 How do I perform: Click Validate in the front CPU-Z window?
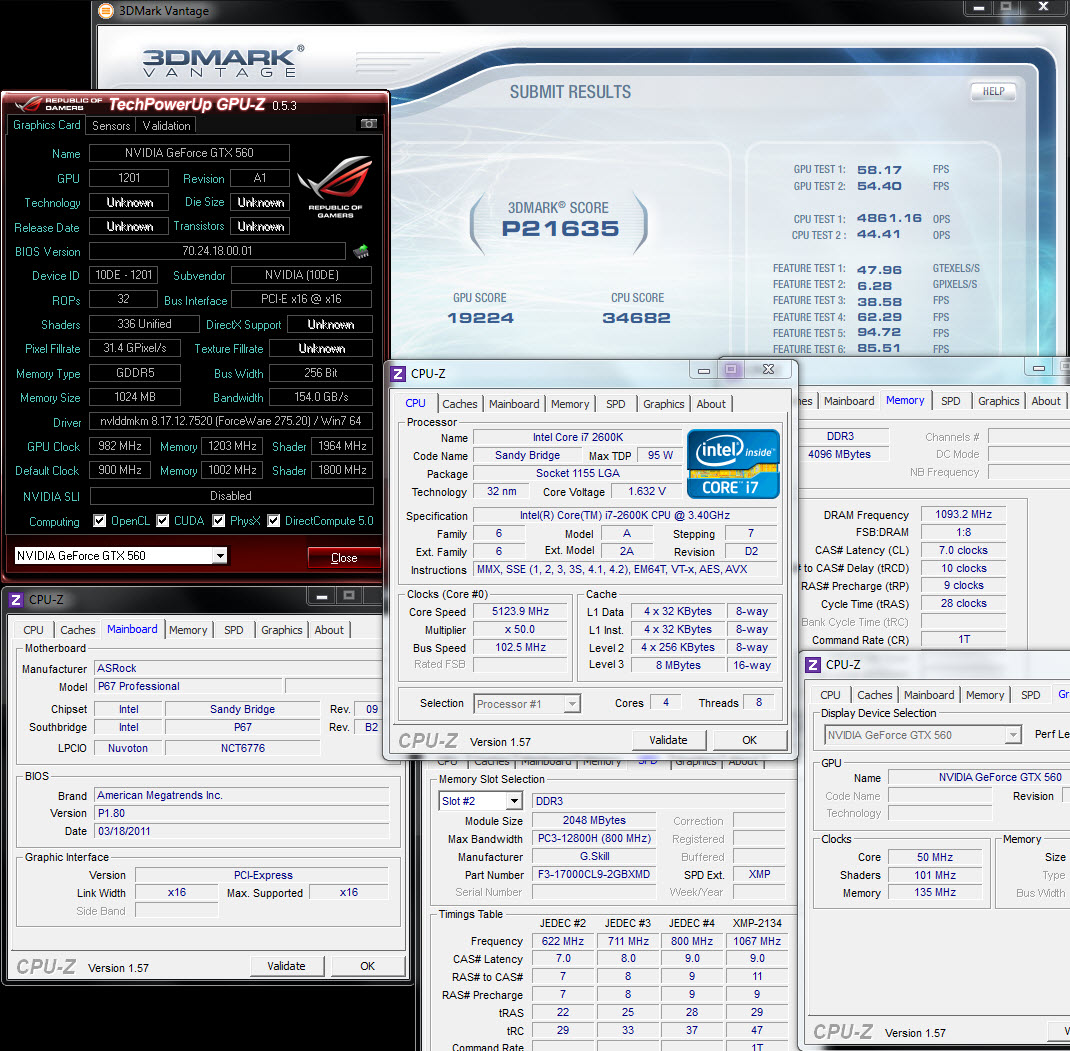pos(668,740)
